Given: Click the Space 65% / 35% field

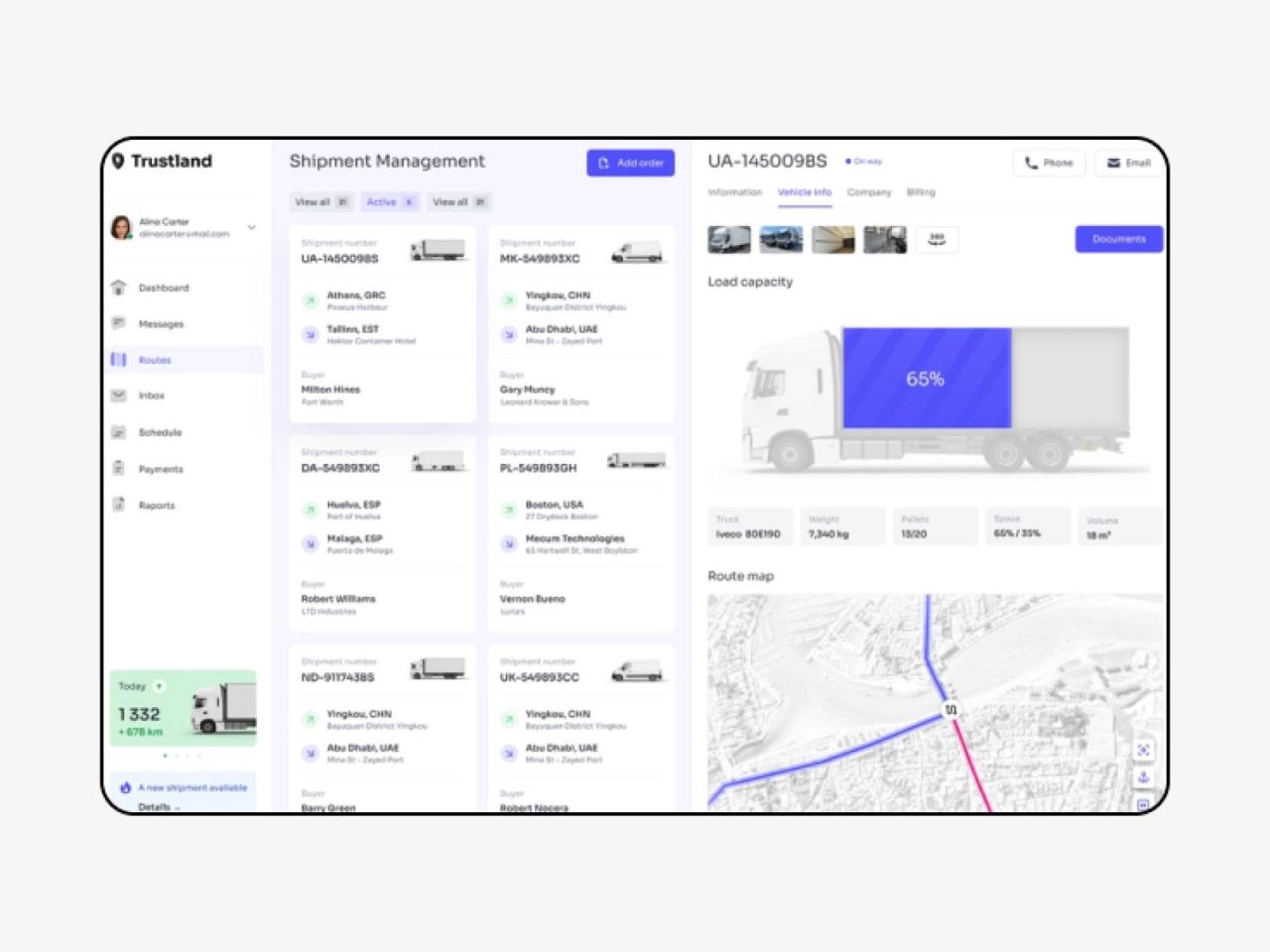Looking at the screenshot, I should coord(1028,527).
